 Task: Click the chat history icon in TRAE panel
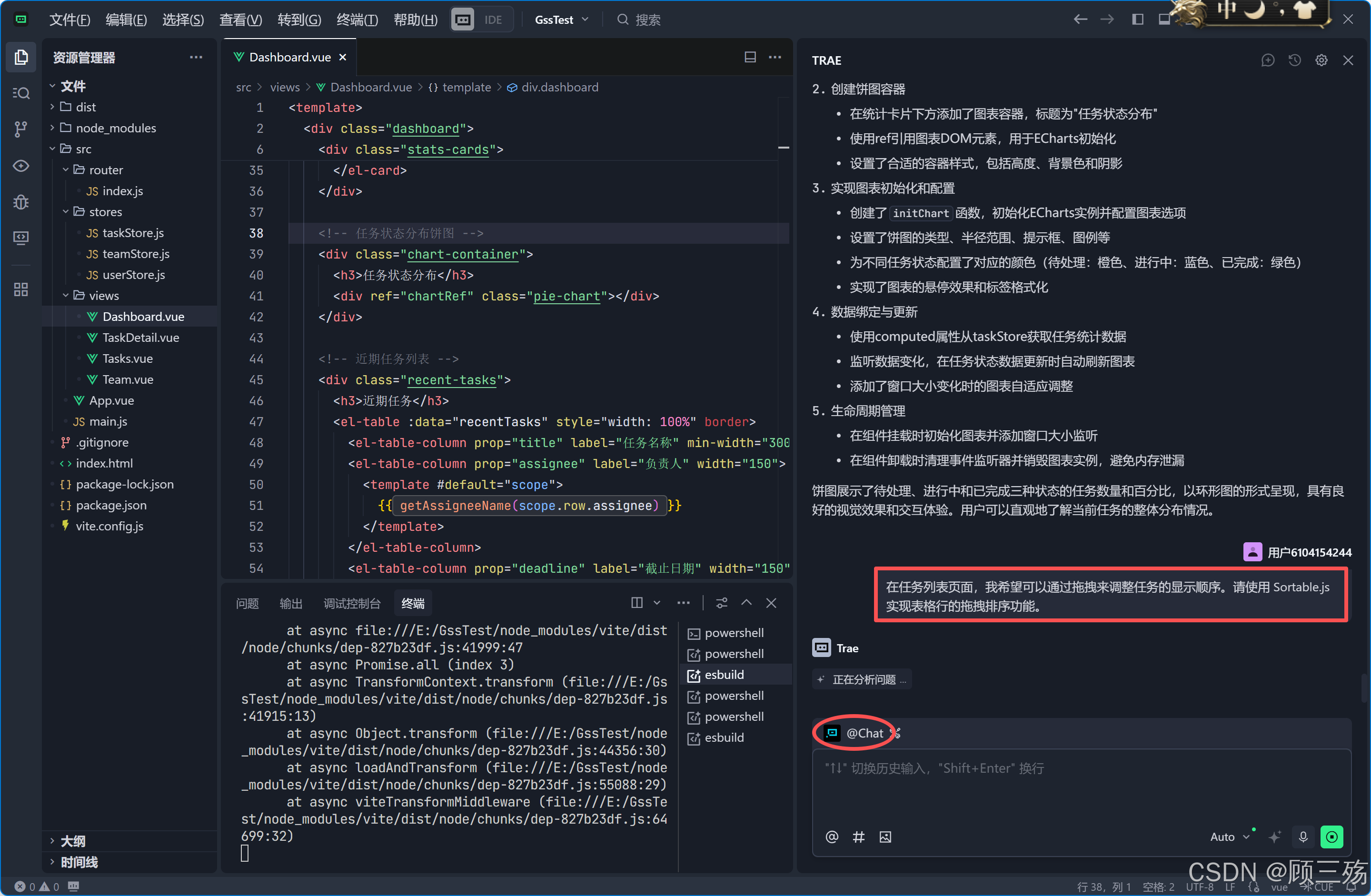click(x=1294, y=60)
